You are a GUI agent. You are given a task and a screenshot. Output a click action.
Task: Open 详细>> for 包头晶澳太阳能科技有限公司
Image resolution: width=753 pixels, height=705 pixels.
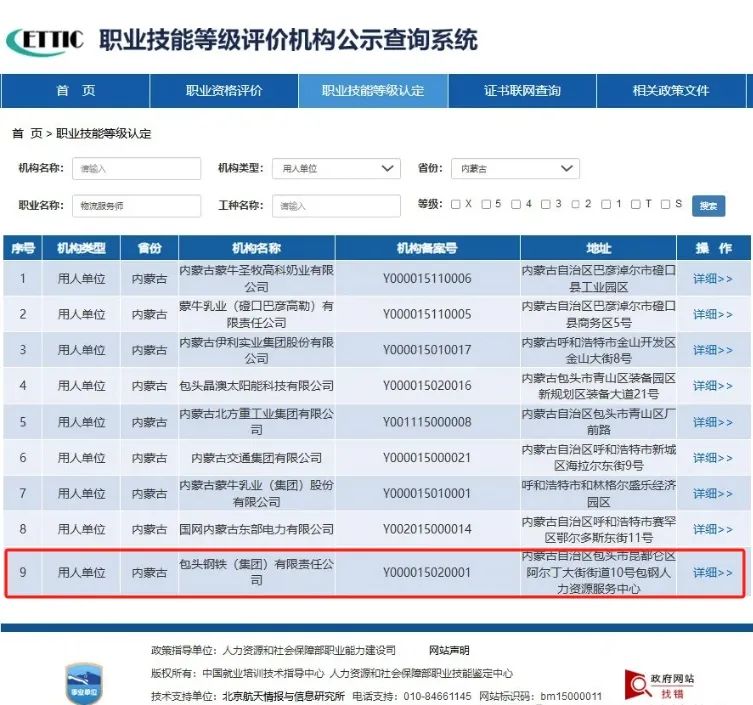tap(713, 386)
